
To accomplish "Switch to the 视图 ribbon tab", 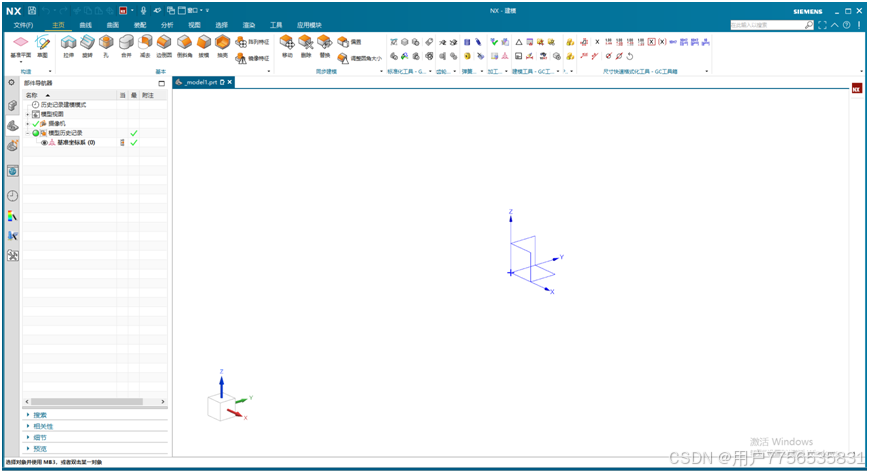I will click(194, 25).
